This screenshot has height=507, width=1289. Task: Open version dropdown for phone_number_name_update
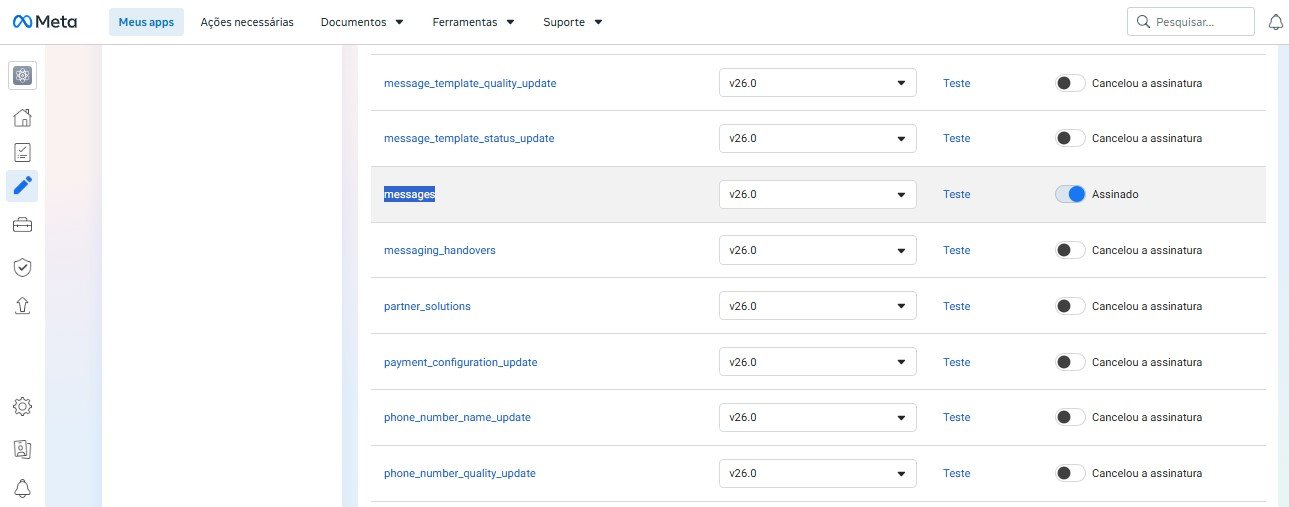click(818, 417)
